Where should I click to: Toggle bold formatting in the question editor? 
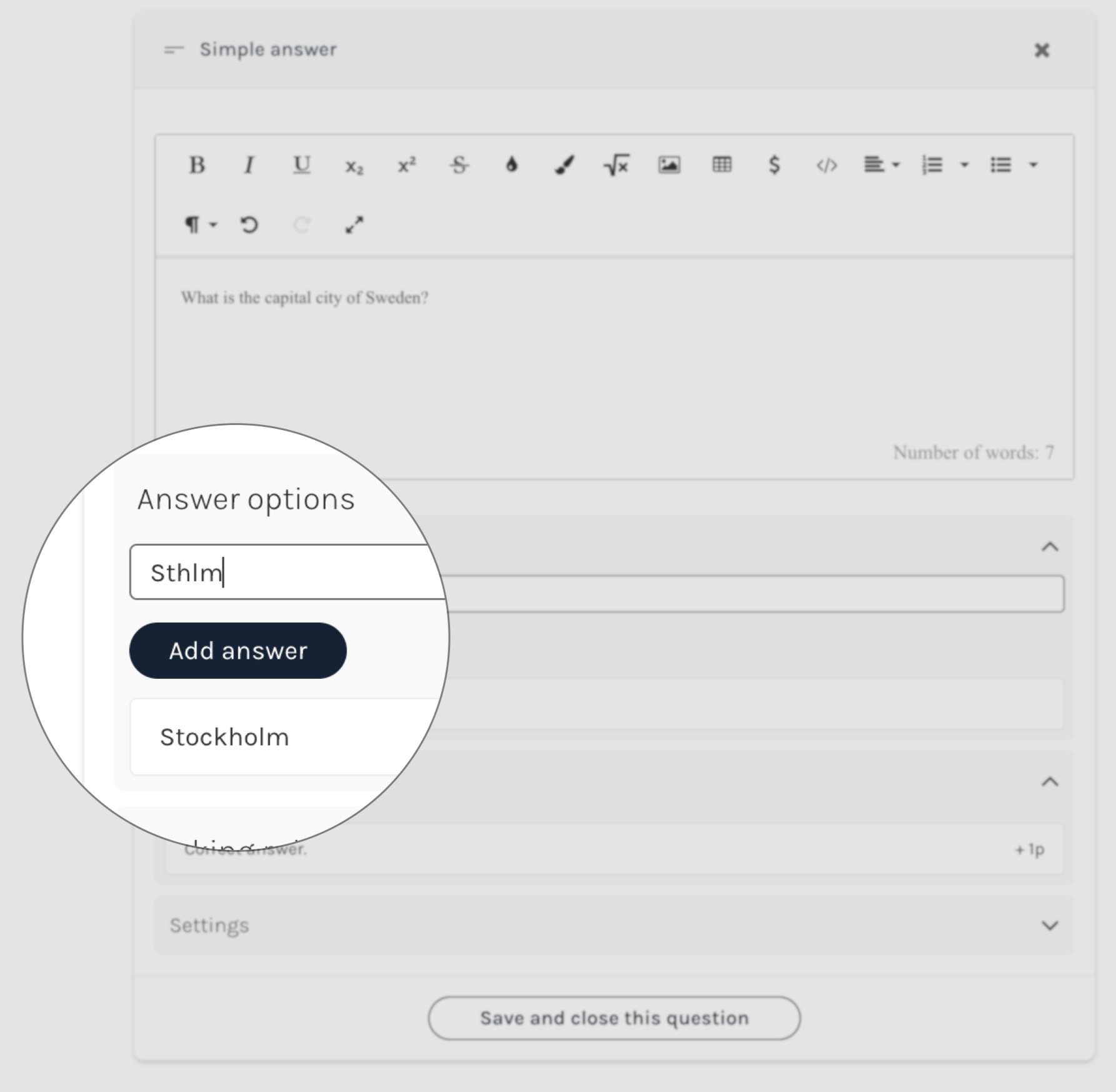tap(198, 165)
